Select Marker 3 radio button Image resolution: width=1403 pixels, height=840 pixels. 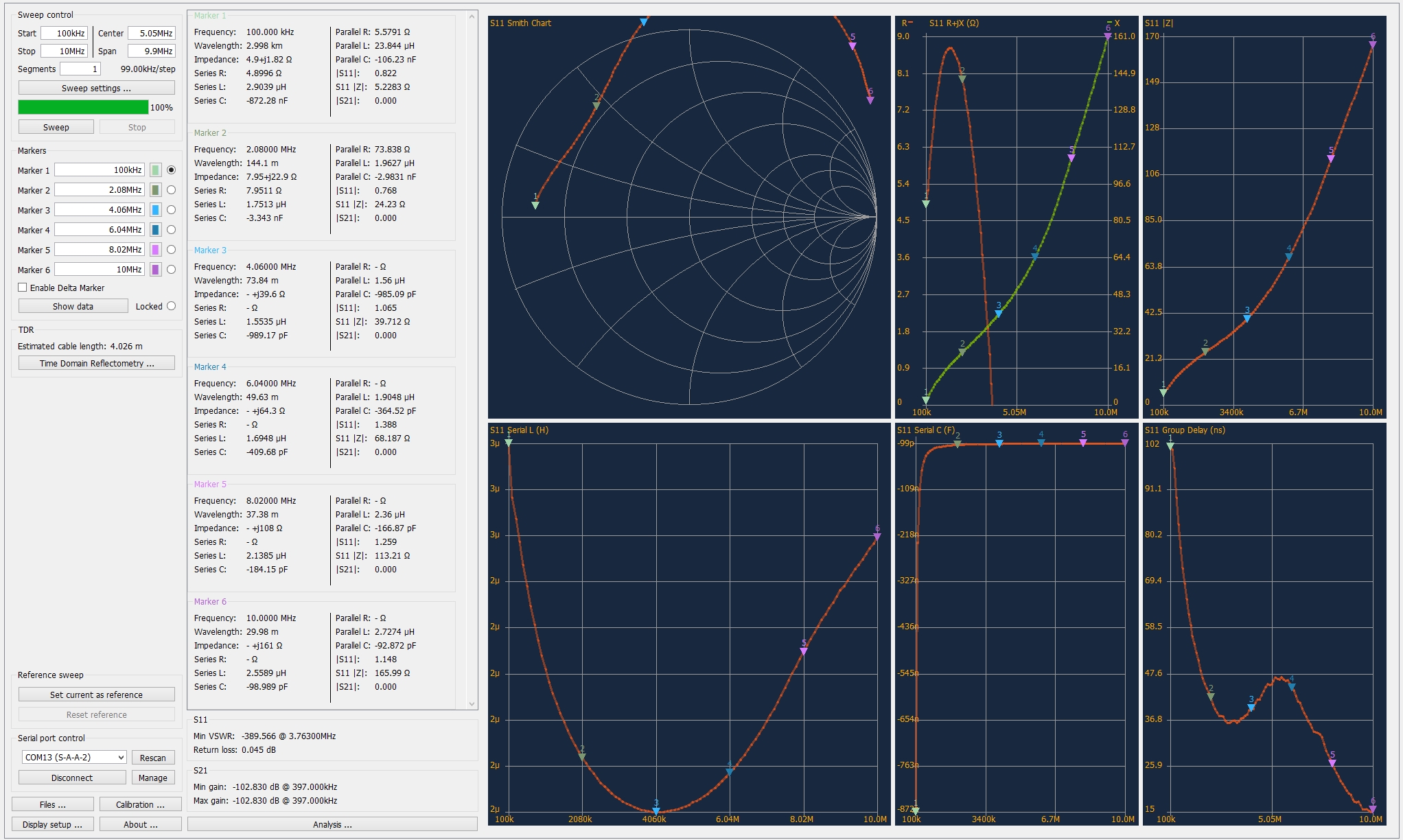(172, 209)
